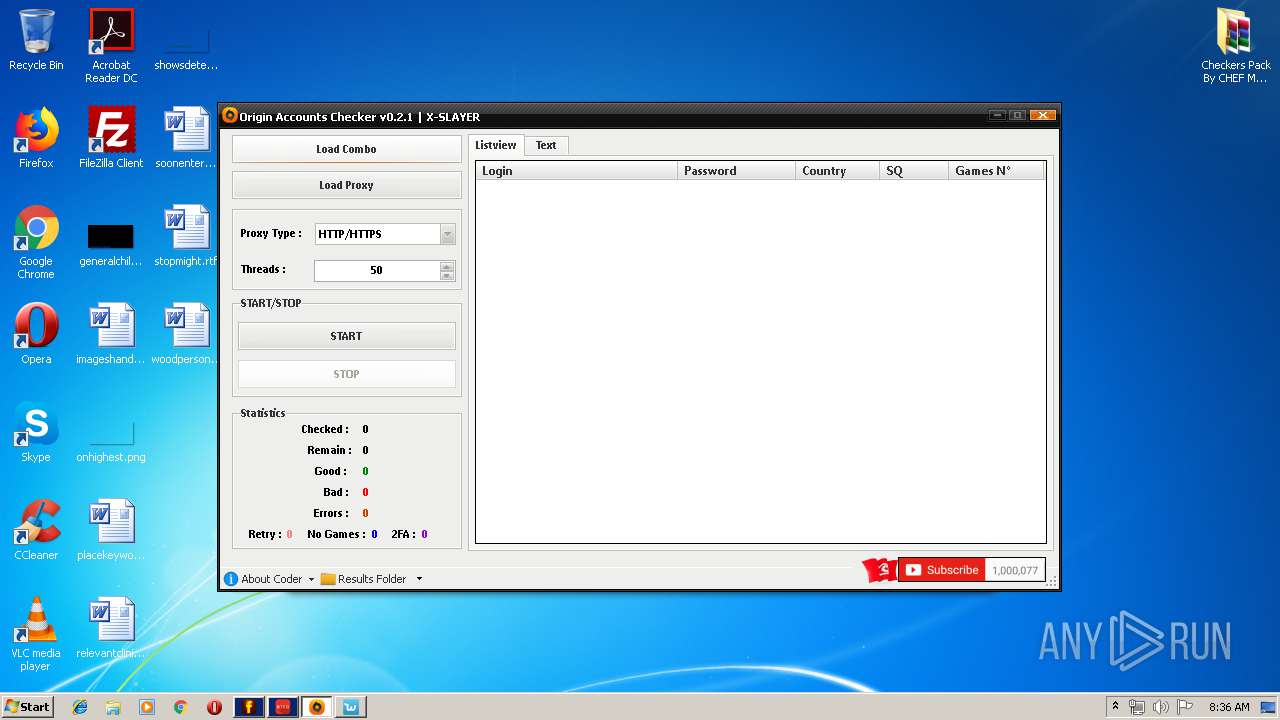The width and height of the screenshot is (1280, 720).
Task: Click the Chrome taskbar icon
Action: pyautogui.click(x=180, y=707)
